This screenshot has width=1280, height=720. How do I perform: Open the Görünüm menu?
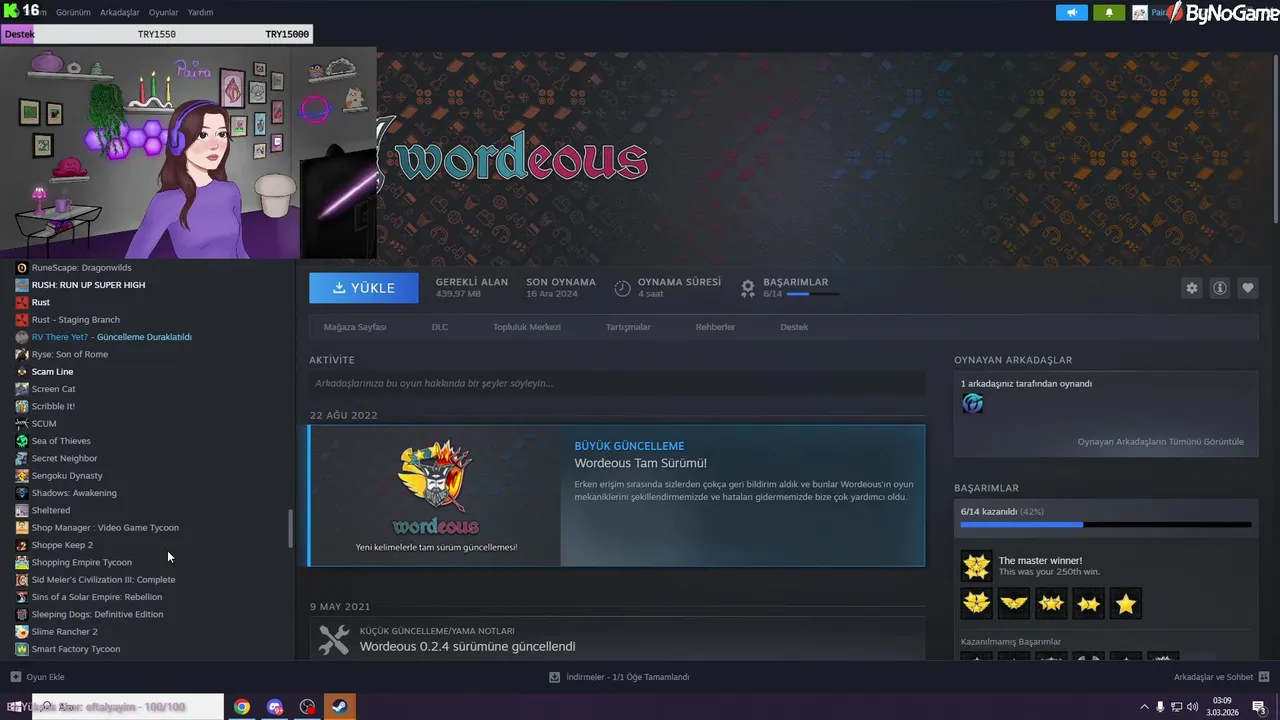coord(74,13)
